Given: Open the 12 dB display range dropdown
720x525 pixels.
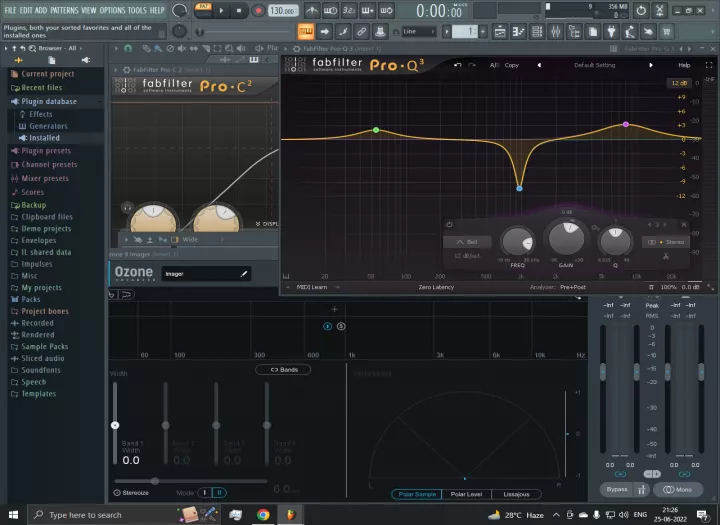Looking at the screenshot, I should tap(679, 83).
